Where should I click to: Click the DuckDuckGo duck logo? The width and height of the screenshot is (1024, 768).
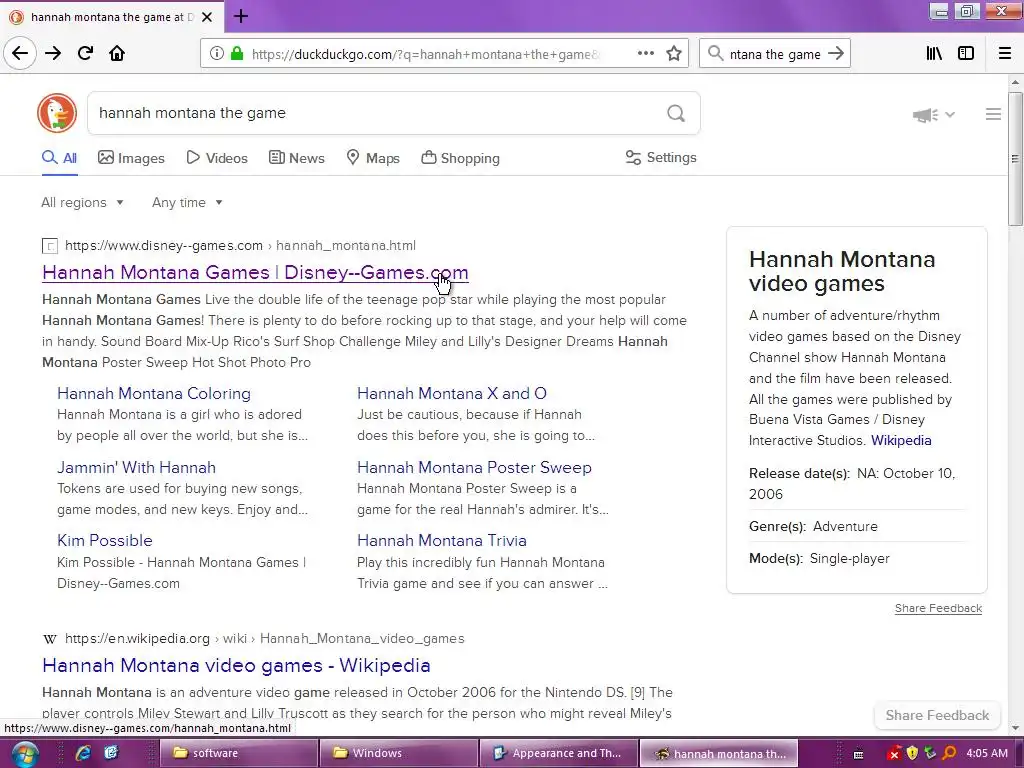point(57,113)
